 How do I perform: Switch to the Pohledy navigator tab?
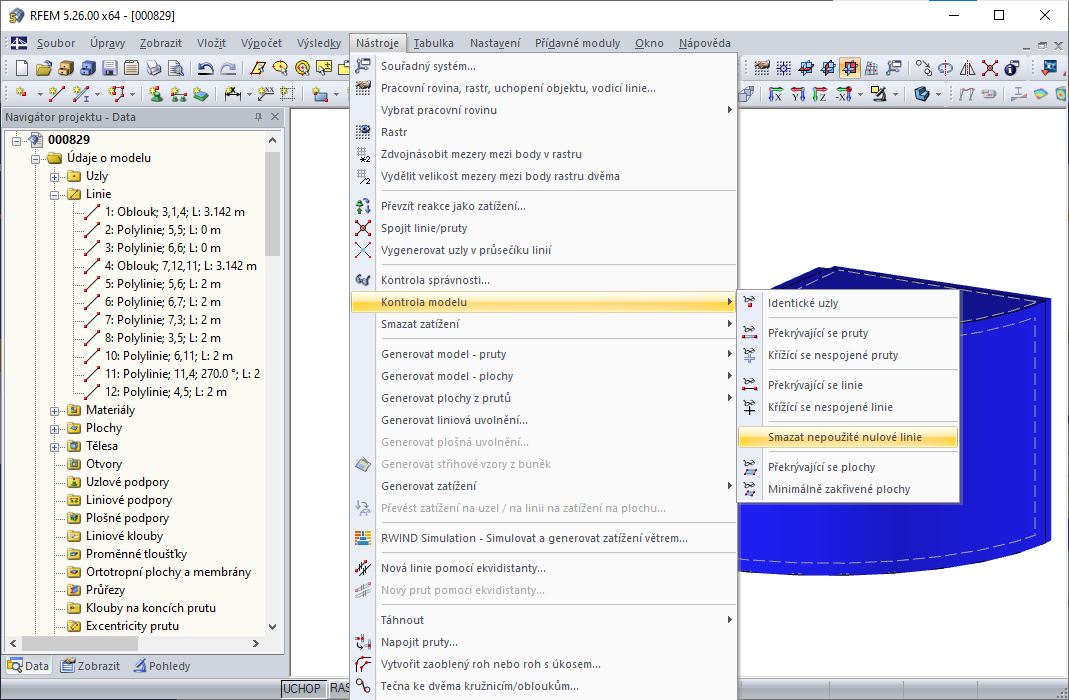point(162,666)
